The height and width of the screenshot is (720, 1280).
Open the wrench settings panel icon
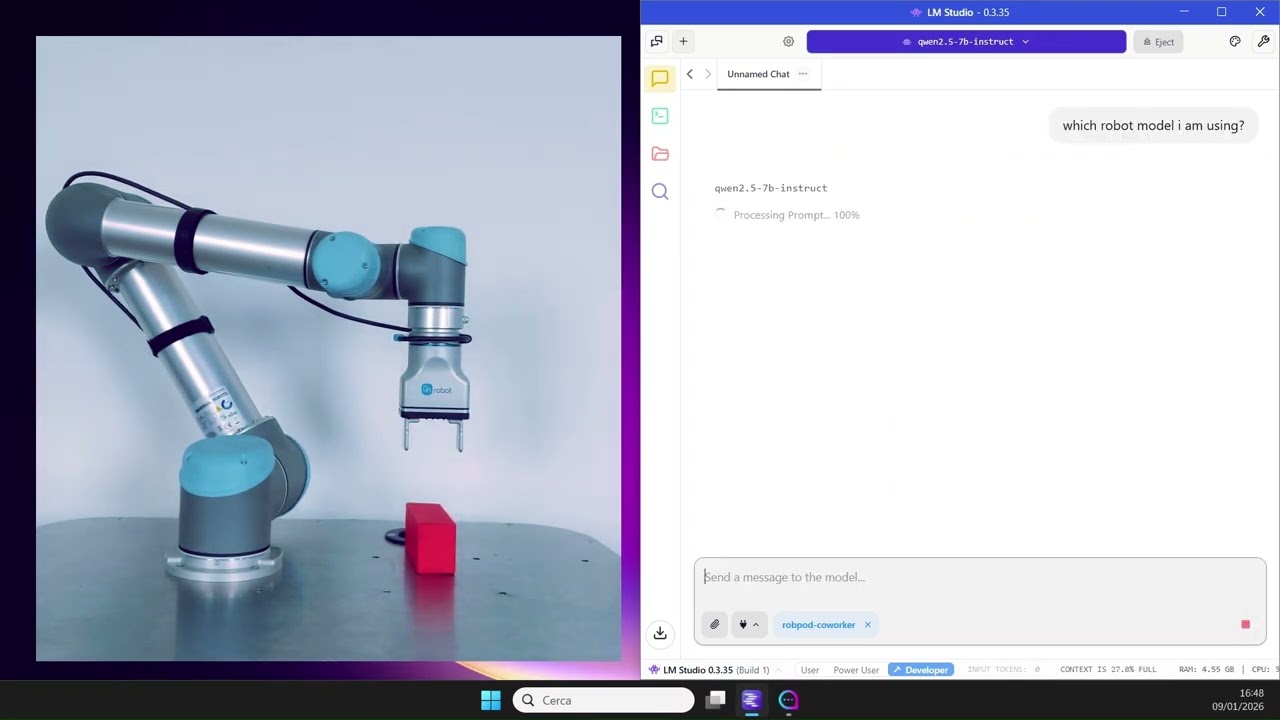[x=1264, y=41]
